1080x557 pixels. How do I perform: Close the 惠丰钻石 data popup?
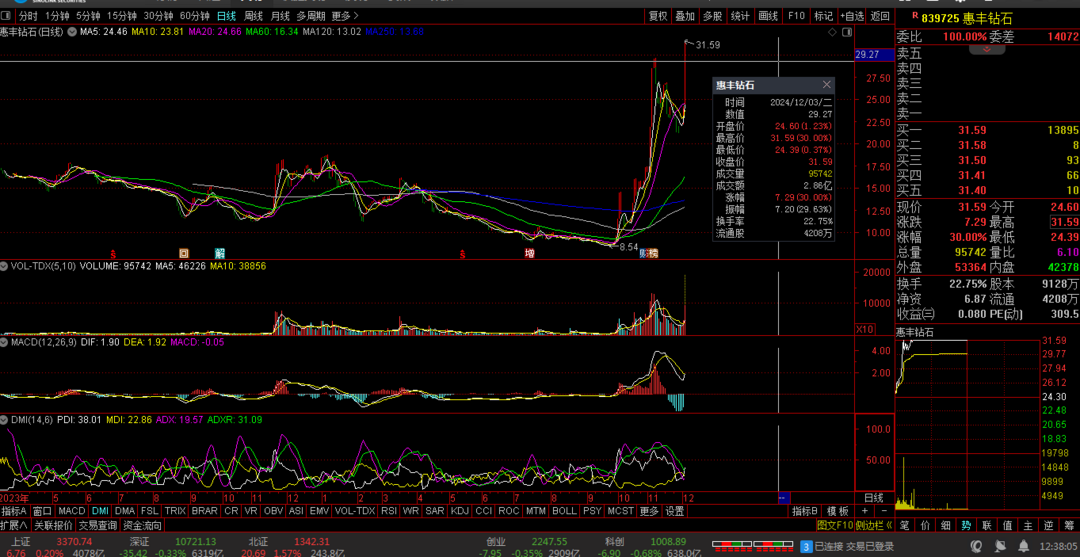point(827,85)
